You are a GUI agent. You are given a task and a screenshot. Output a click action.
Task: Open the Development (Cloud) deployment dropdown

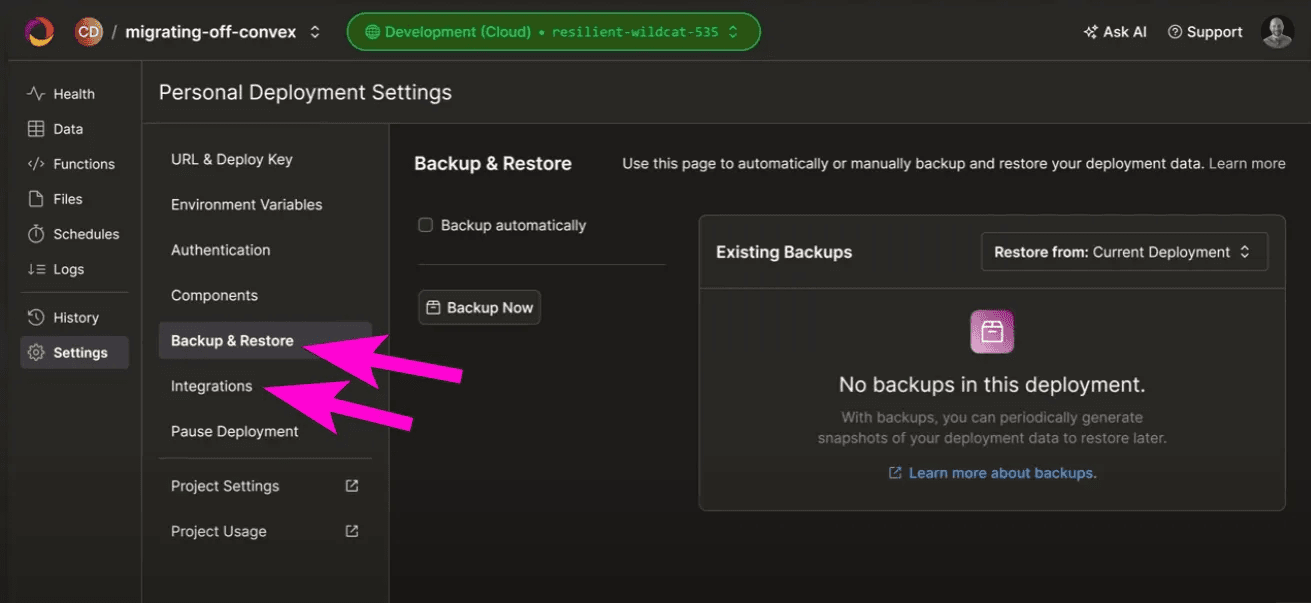553,32
